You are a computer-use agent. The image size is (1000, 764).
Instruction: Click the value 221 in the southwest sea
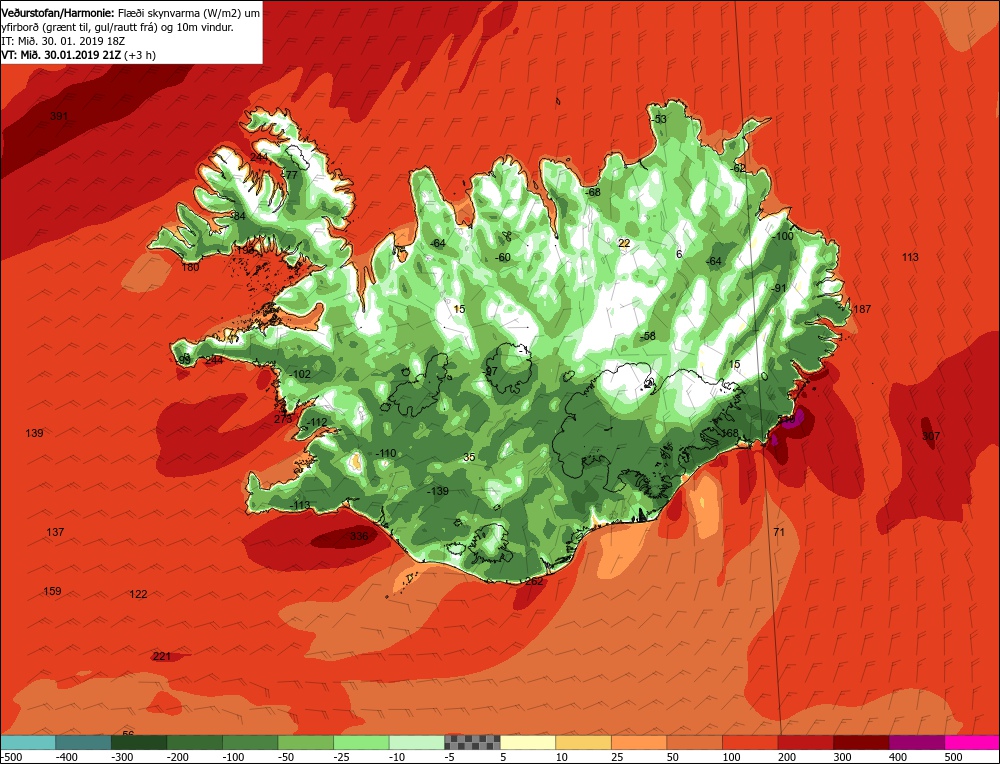162,656
